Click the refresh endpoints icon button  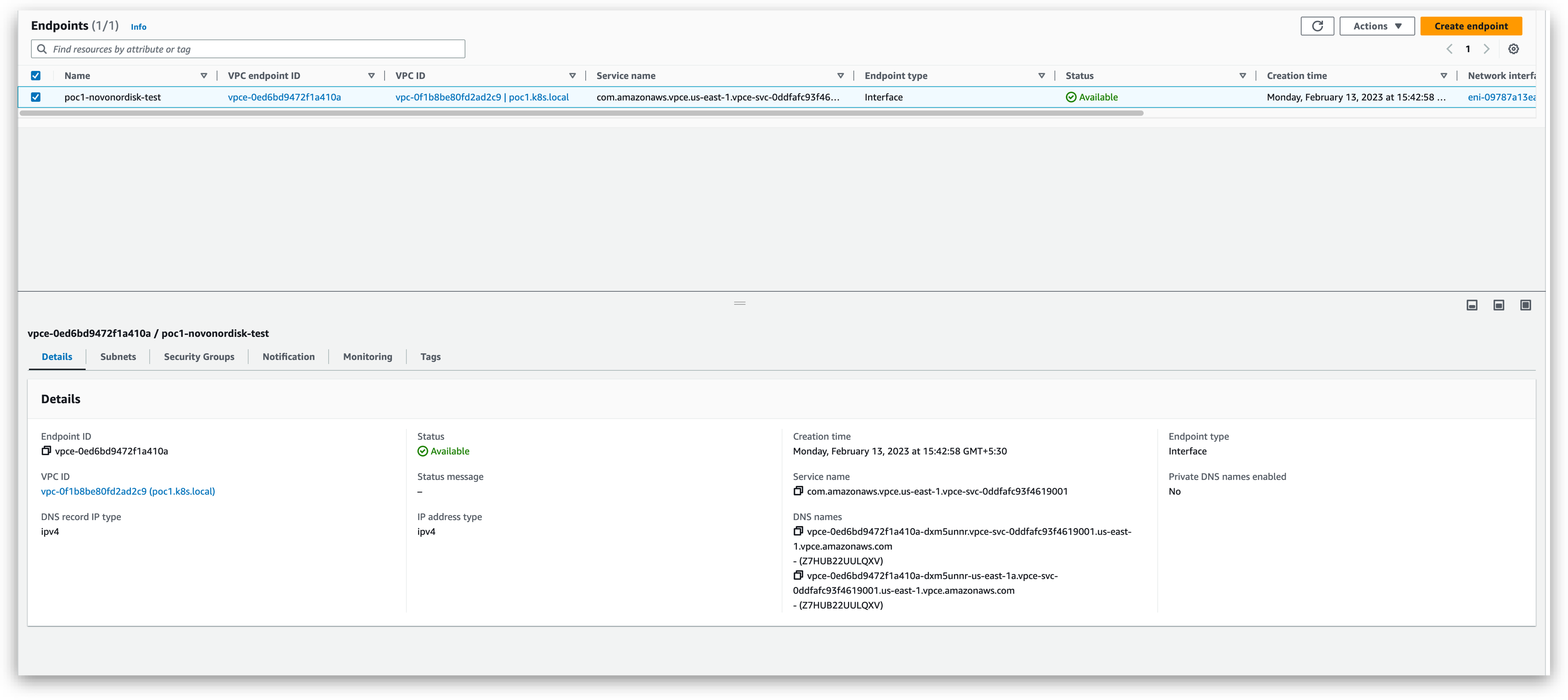[x=1317, y=26]
